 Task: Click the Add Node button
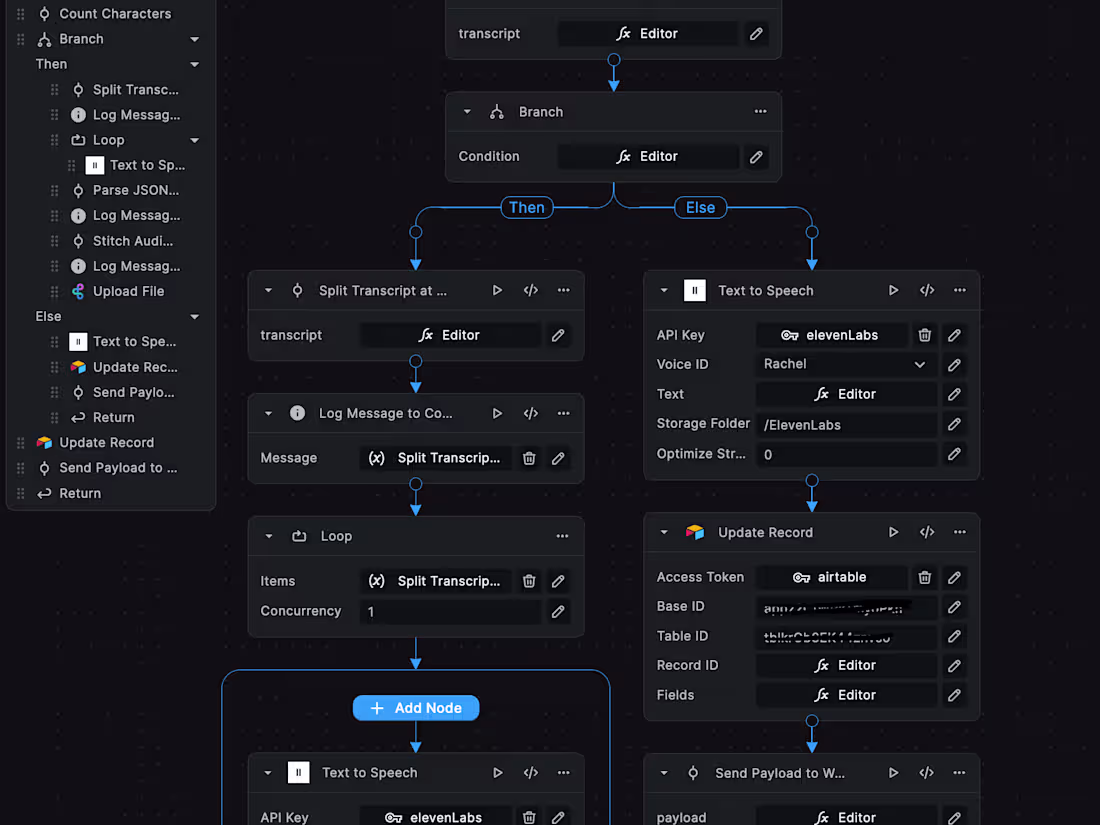click(x=416, y=707)
